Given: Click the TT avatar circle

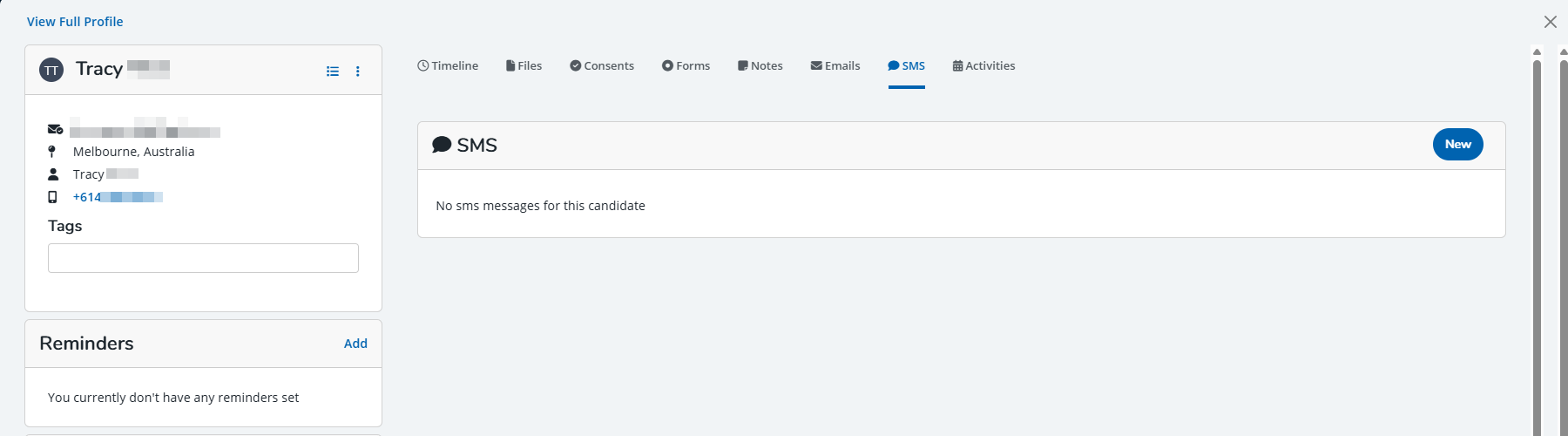Looking at the screenshot, I should pos(51,70).
